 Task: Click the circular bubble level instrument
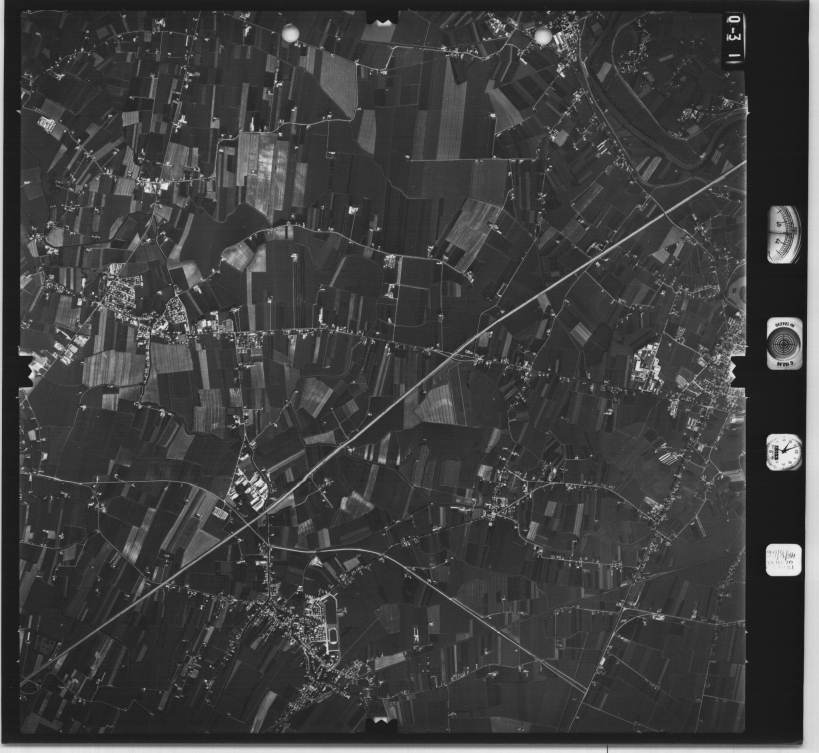[783, 343]
